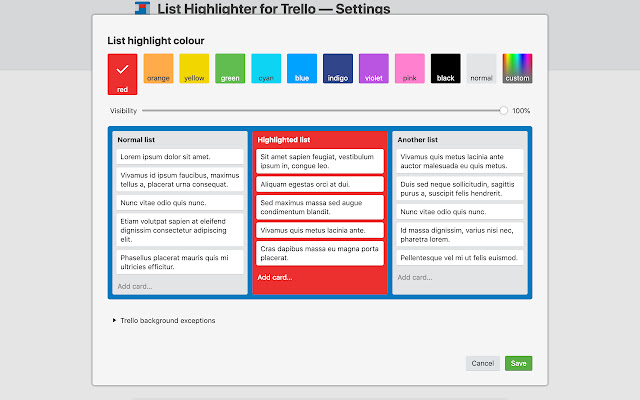Click the page title 'List Highlighter for Trello — Settings'
The width and height of the screenshot is (640, 400).
tap(274, 9)
